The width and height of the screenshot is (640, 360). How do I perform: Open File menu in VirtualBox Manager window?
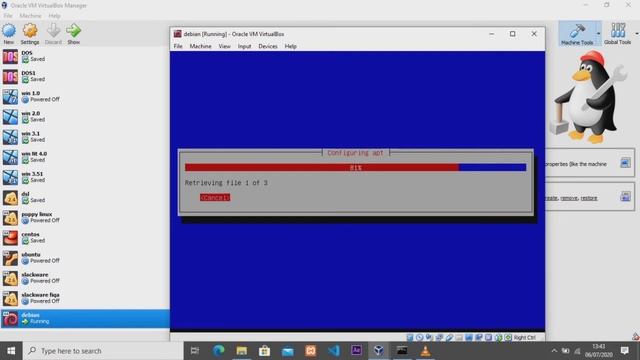point(8,16)
